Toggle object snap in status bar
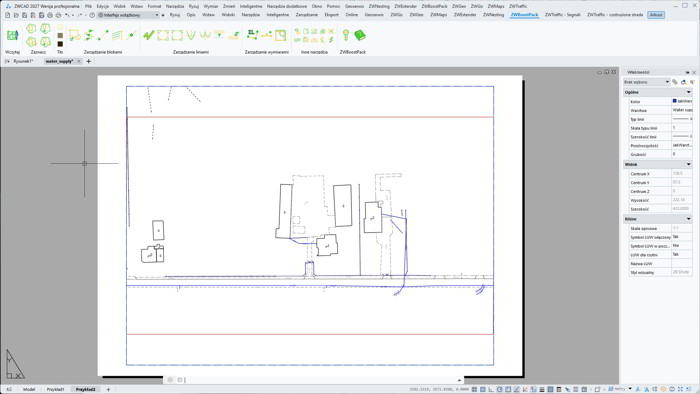The width and height of the screenshot is (700, 394). click(x=508, y=390)
